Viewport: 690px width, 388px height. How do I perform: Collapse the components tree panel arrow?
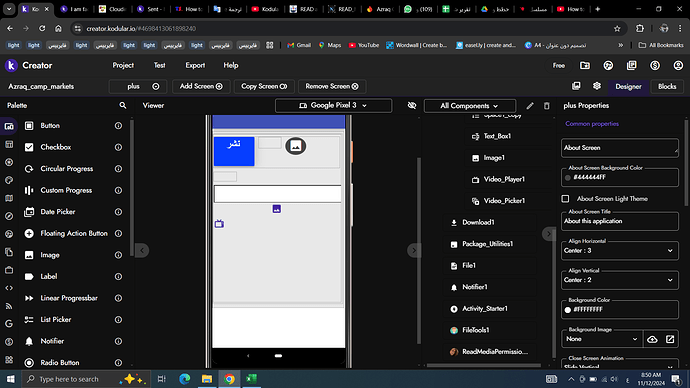pos(414,250)
